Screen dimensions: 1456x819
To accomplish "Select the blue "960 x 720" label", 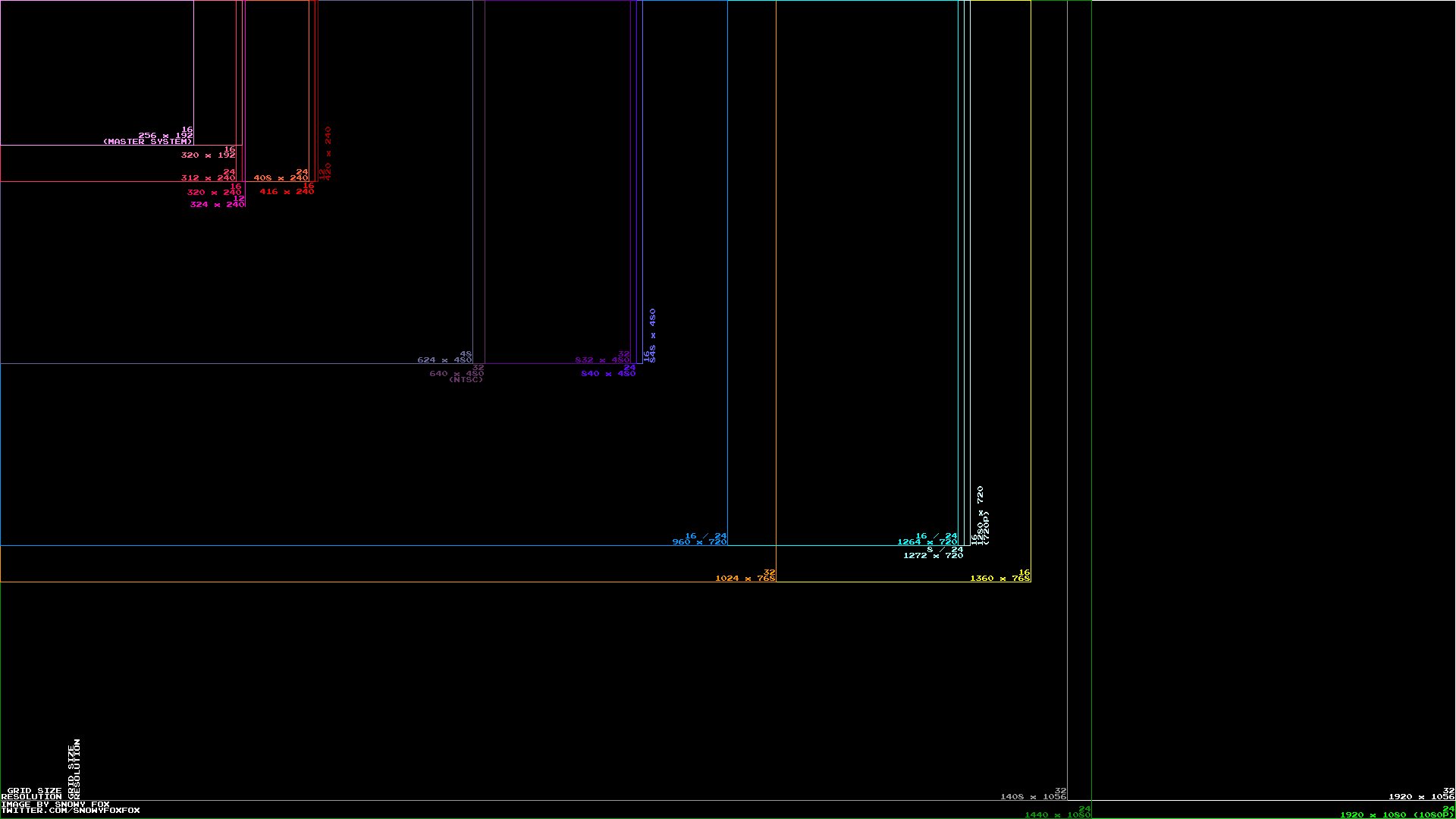I will pos(700,542).
